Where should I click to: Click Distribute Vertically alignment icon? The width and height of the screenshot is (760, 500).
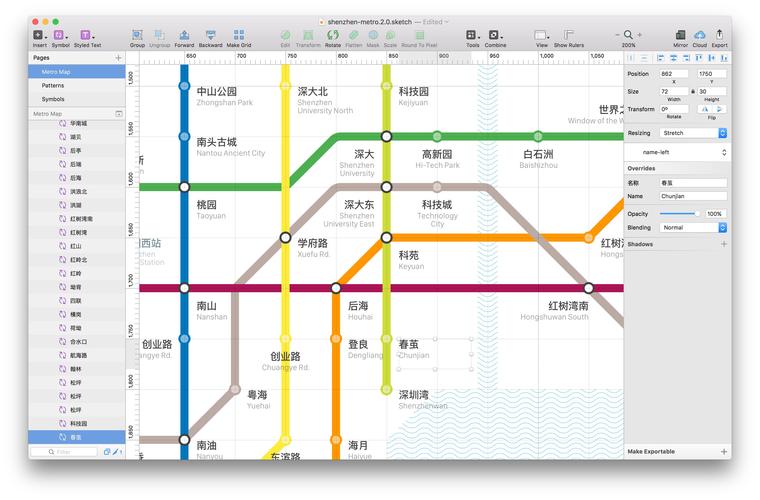(644, 58)
